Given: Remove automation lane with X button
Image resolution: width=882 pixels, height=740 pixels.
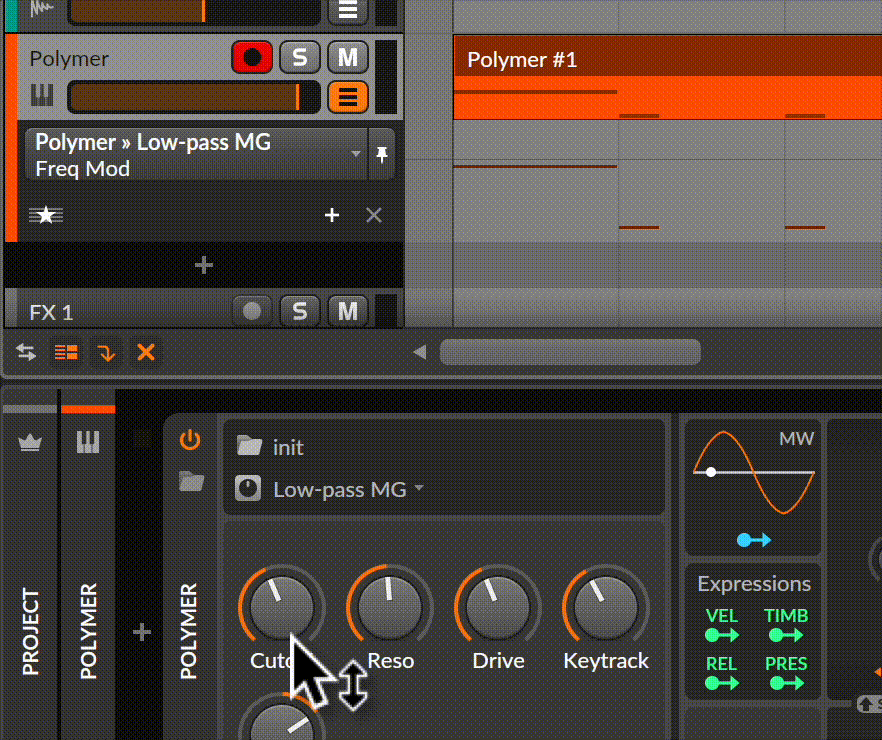Looking at the screenshot, I should (x=374, y=215).
